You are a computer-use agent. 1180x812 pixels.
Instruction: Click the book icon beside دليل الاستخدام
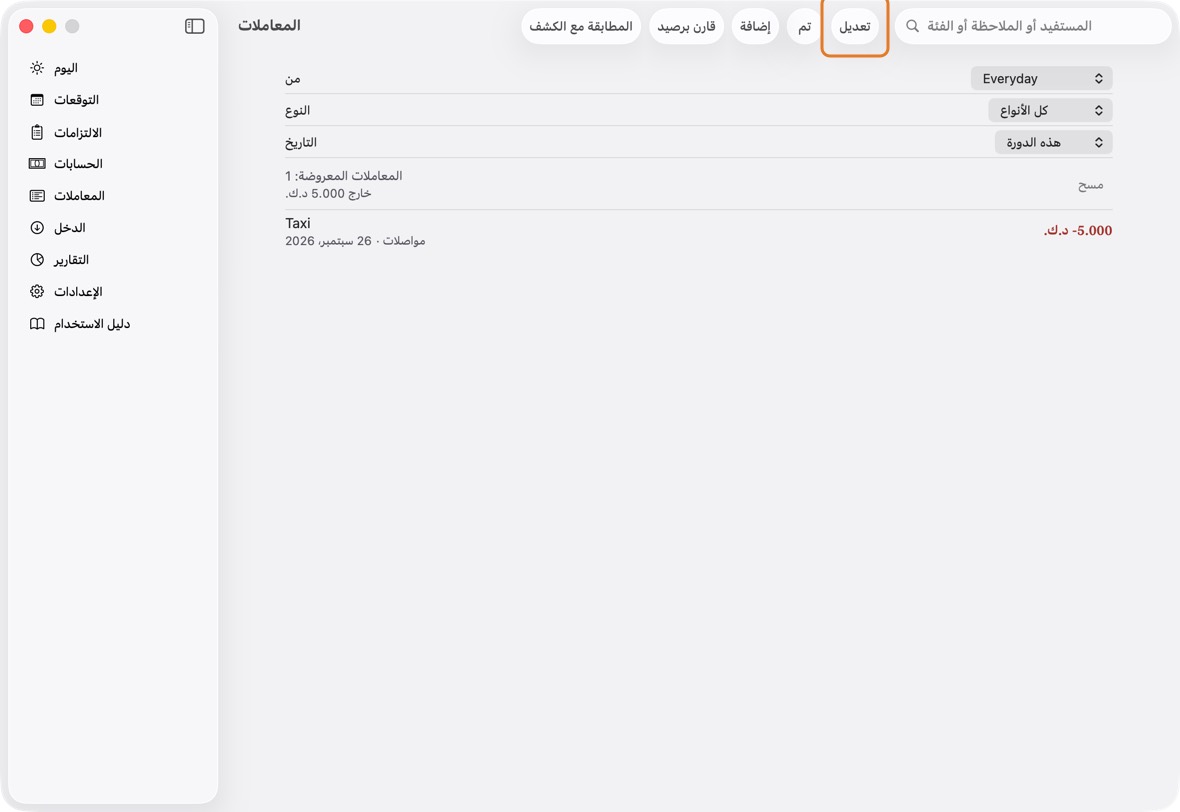point(37,324)
